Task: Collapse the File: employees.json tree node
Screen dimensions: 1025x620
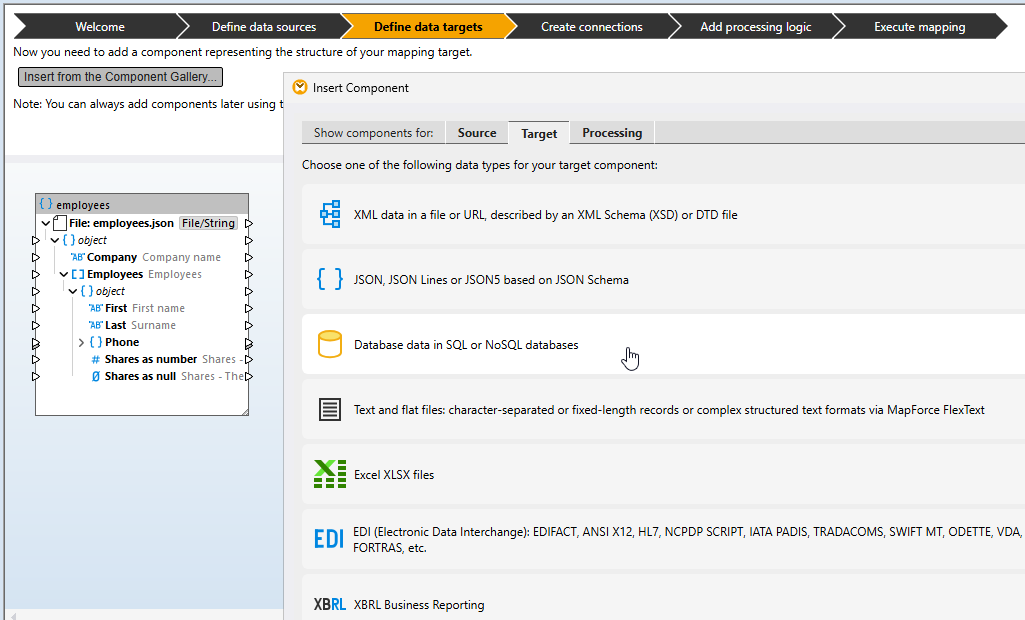Action: coord(46,223)
